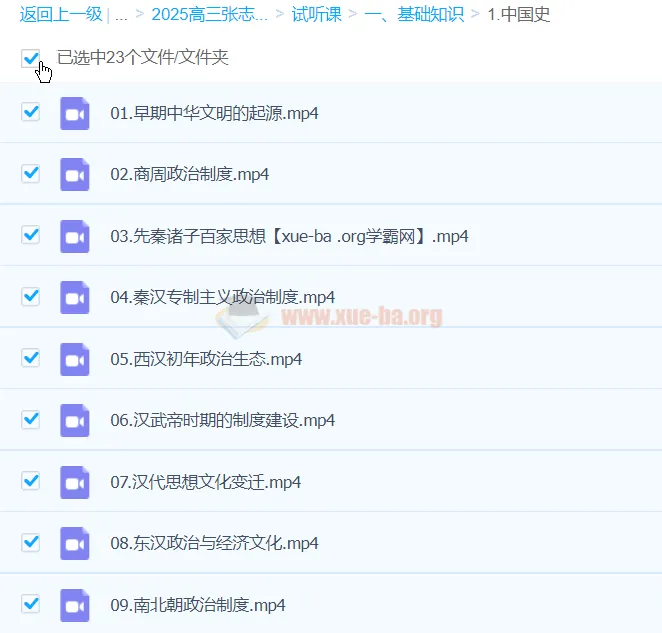The height and width of the screenshot is (633, 662).
Task: Toggle the select-all checkbox at top
Action: [x=31, y=59]
